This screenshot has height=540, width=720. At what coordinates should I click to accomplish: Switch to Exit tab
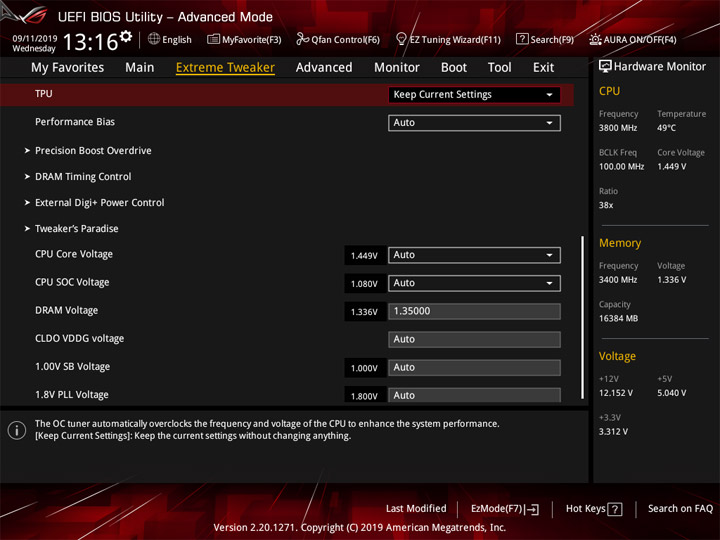[x=543, y=68]
